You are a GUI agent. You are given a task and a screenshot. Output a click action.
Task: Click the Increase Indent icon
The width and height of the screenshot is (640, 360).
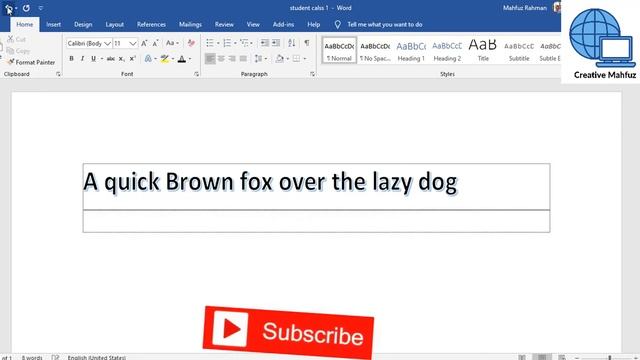[x=276, y=43]
